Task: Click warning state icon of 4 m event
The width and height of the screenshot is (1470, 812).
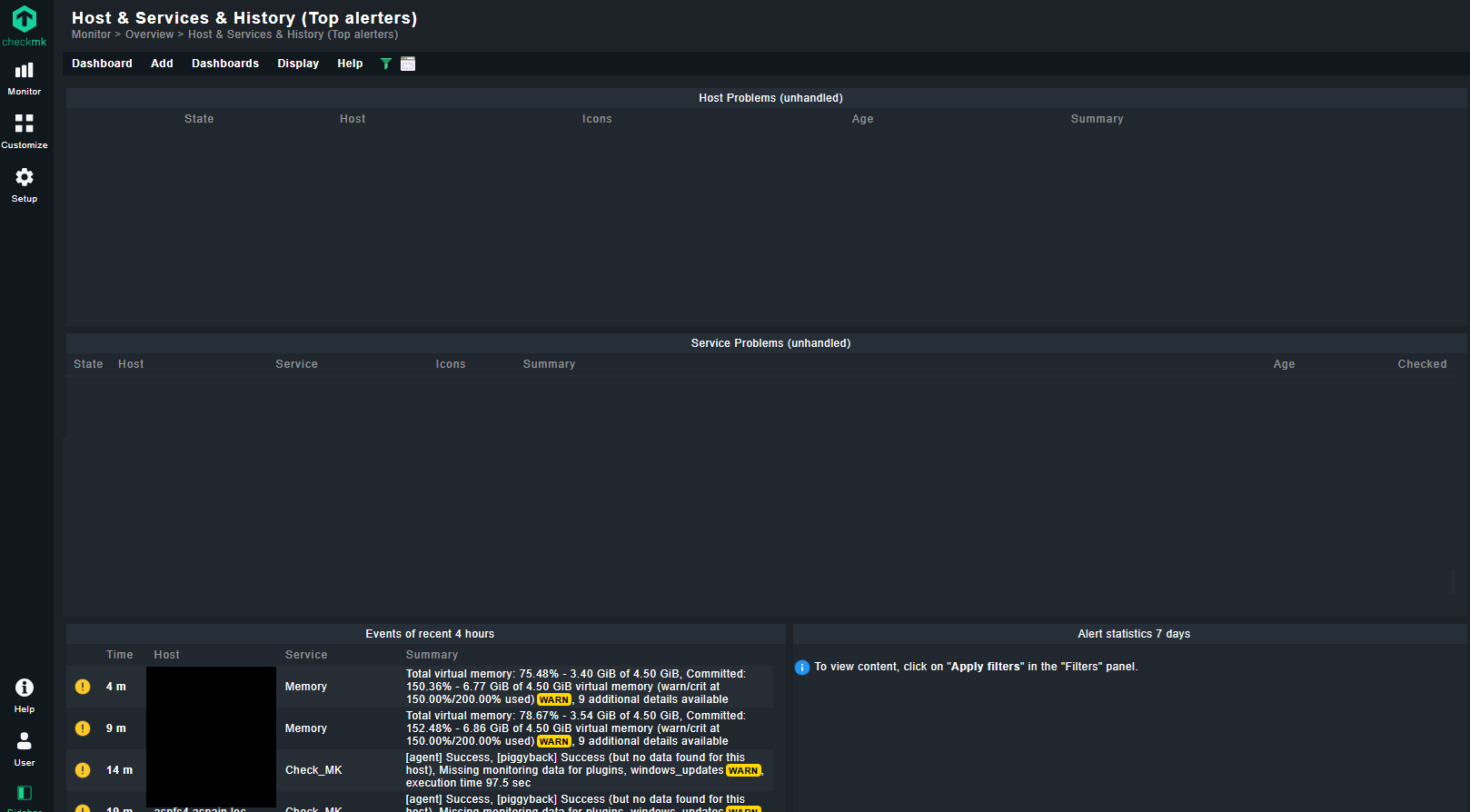Action: click(x=83, y=687)
